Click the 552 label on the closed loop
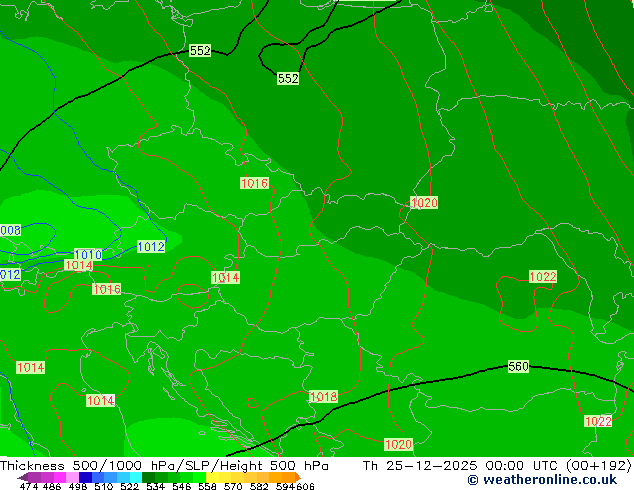The image size is (634, 490). [288, 78]
